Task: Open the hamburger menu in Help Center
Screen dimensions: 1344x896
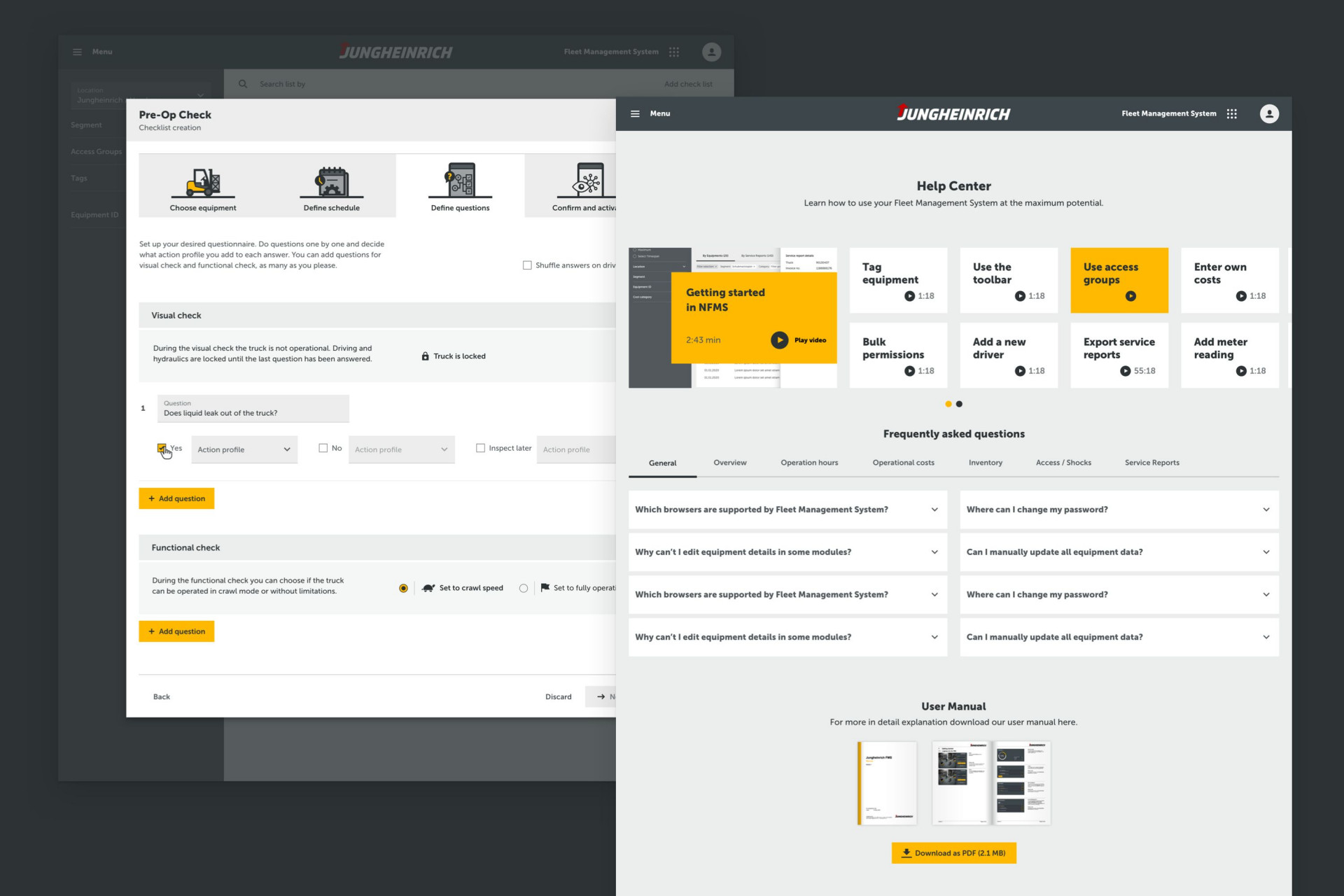Action: coord(635,113)
